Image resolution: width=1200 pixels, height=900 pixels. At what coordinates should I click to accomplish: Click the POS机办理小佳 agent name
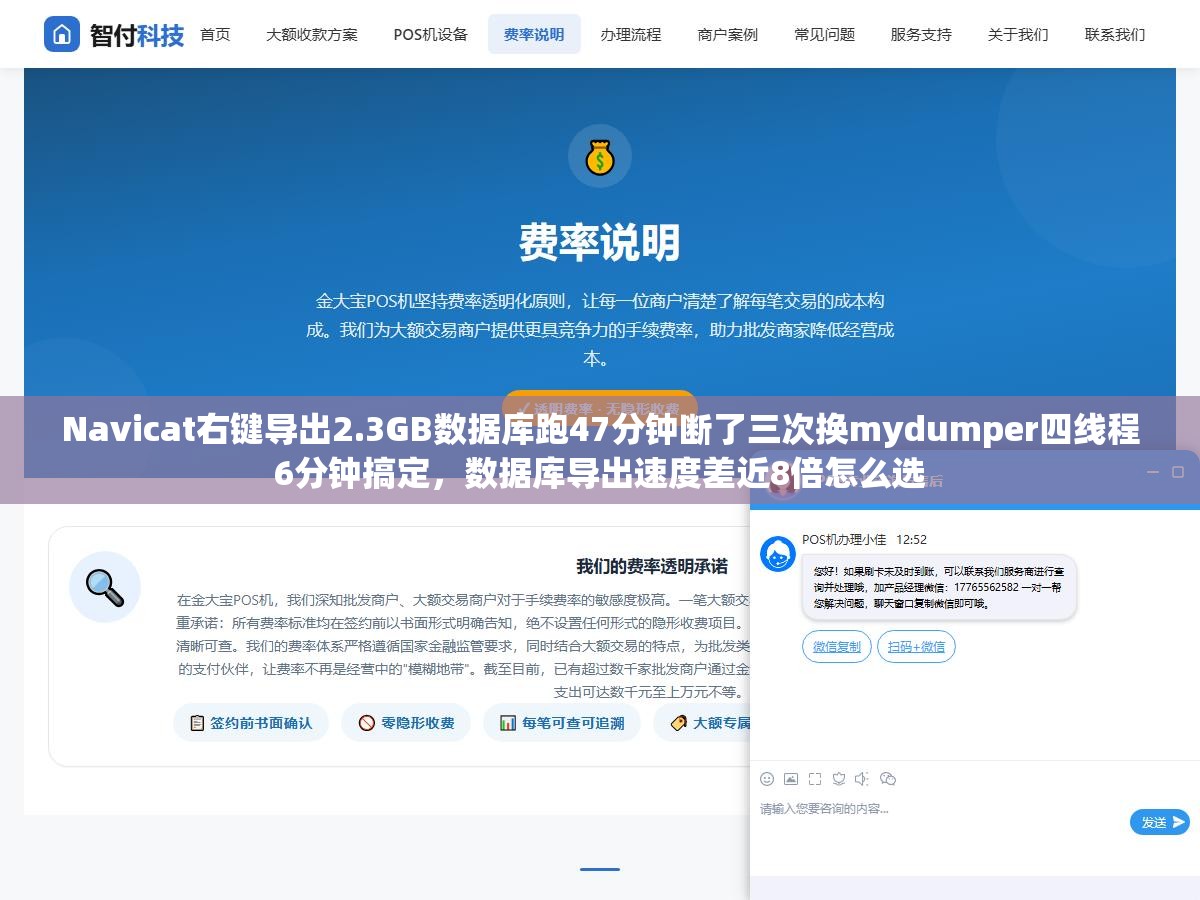844,539
